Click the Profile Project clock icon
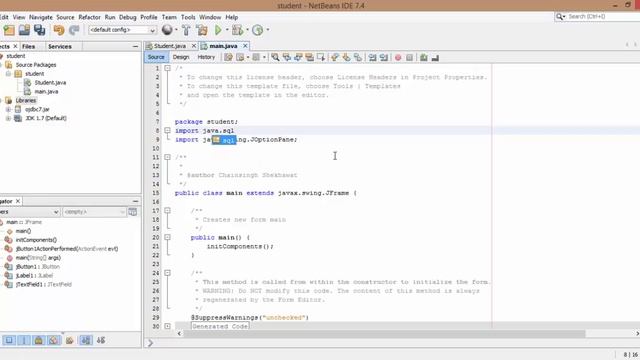Image resolution: width=640 pixels, height=360 pixels. 258,30
